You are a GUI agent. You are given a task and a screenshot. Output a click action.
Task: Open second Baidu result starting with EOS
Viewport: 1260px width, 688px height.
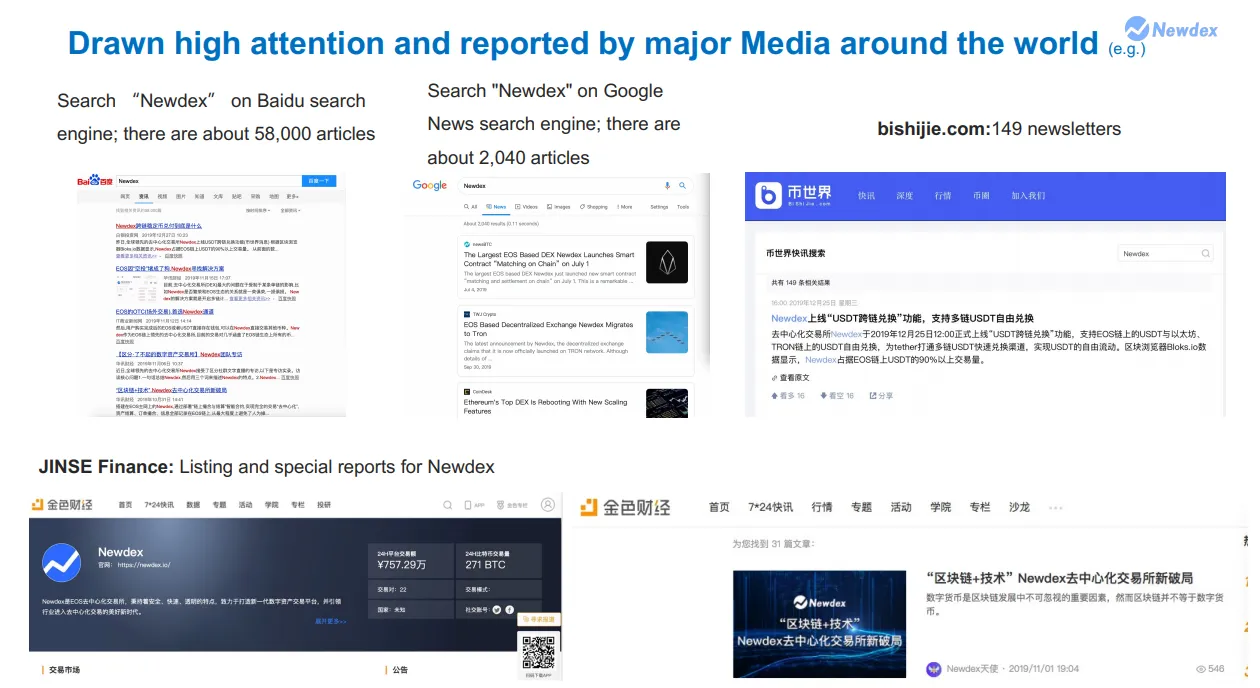tap(169, 268)
